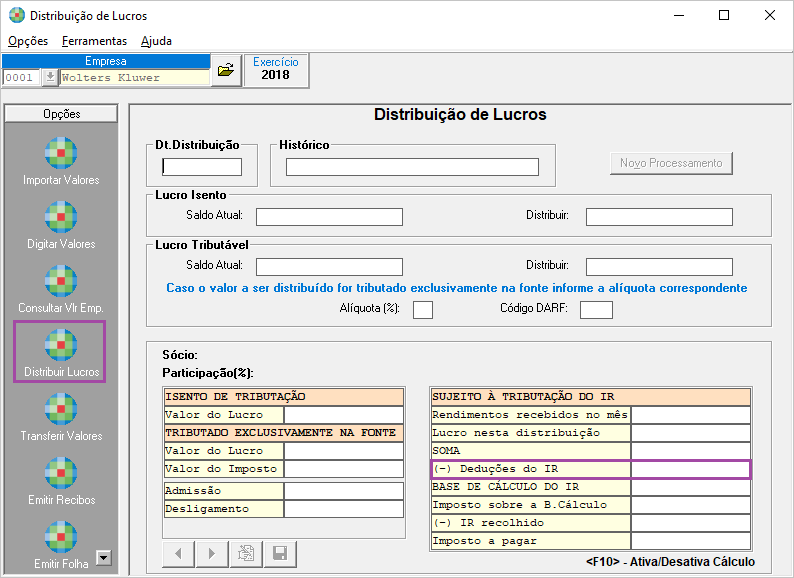Click the Wolters Kluwer company name field
The image size is (794, 578).
pos(134,78)
